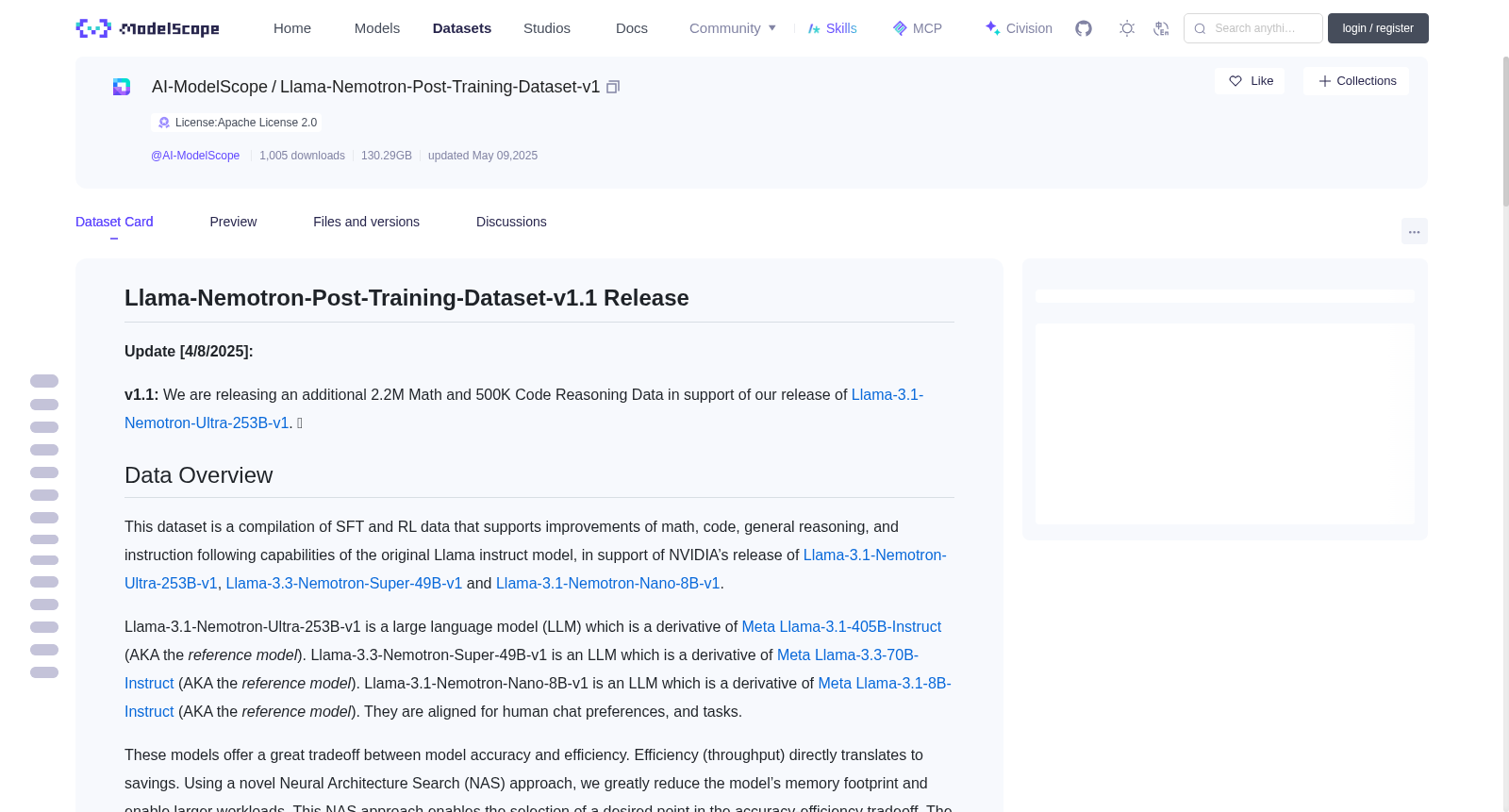The height and width of the screenshot is (812, 1509).
Task: Open the Docs page
Action: click(x=632, y=28)
